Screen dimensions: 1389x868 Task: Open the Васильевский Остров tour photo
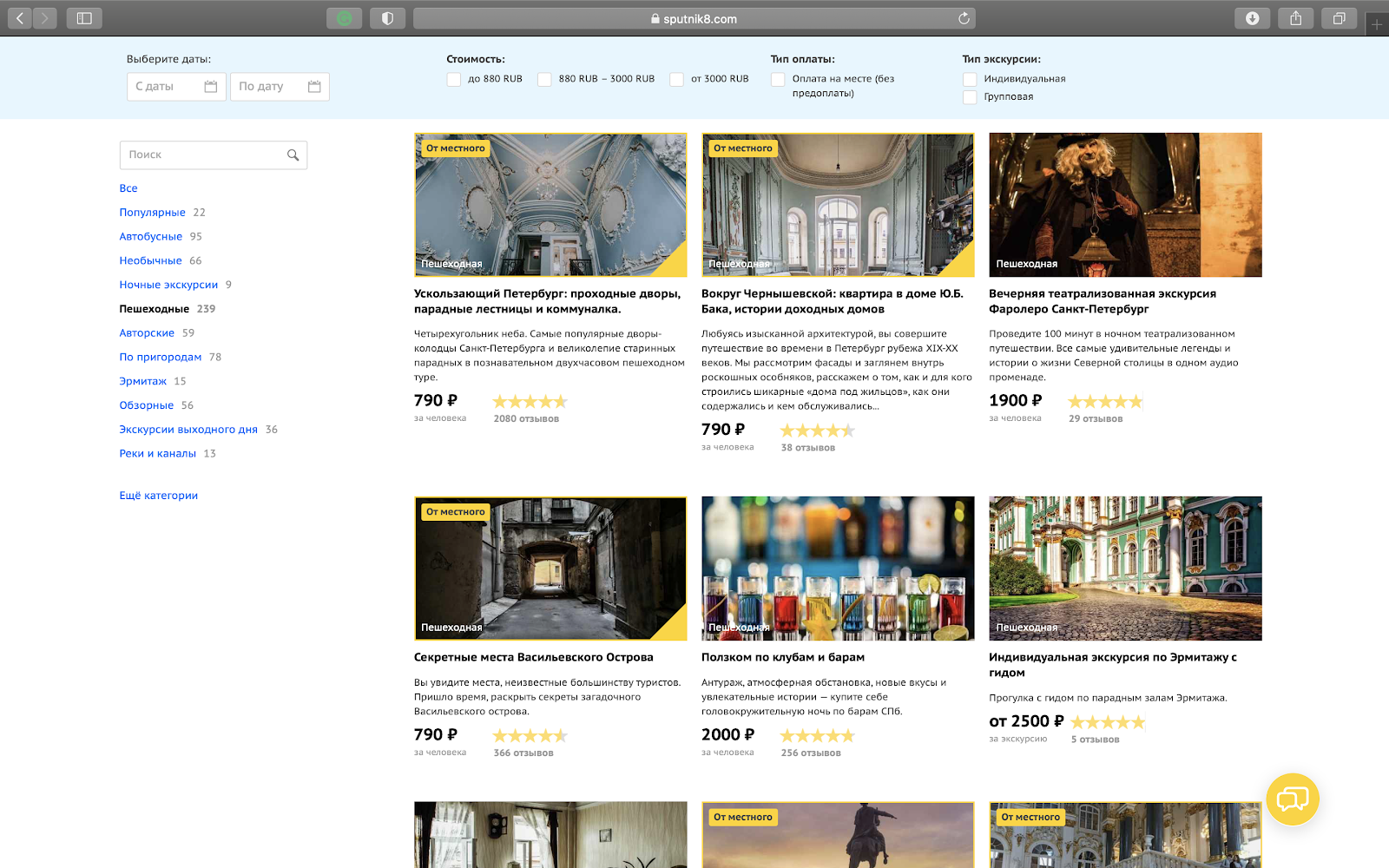[x=550, y=569]
